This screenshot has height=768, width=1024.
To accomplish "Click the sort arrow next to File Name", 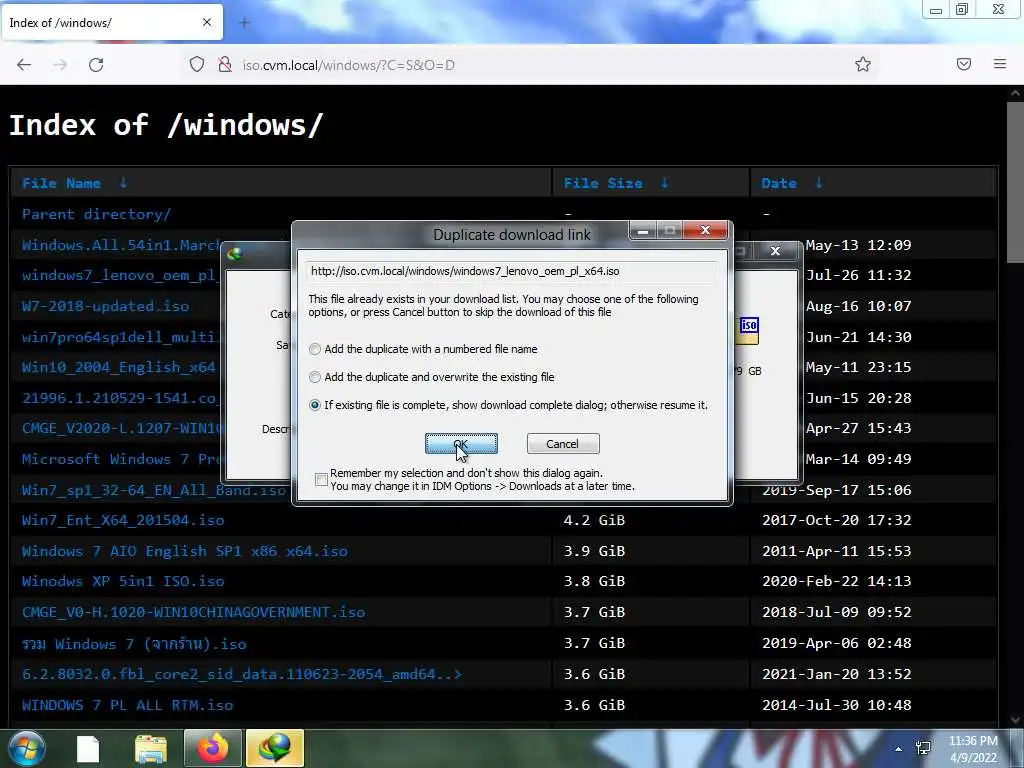I will [x=123, y=184].
